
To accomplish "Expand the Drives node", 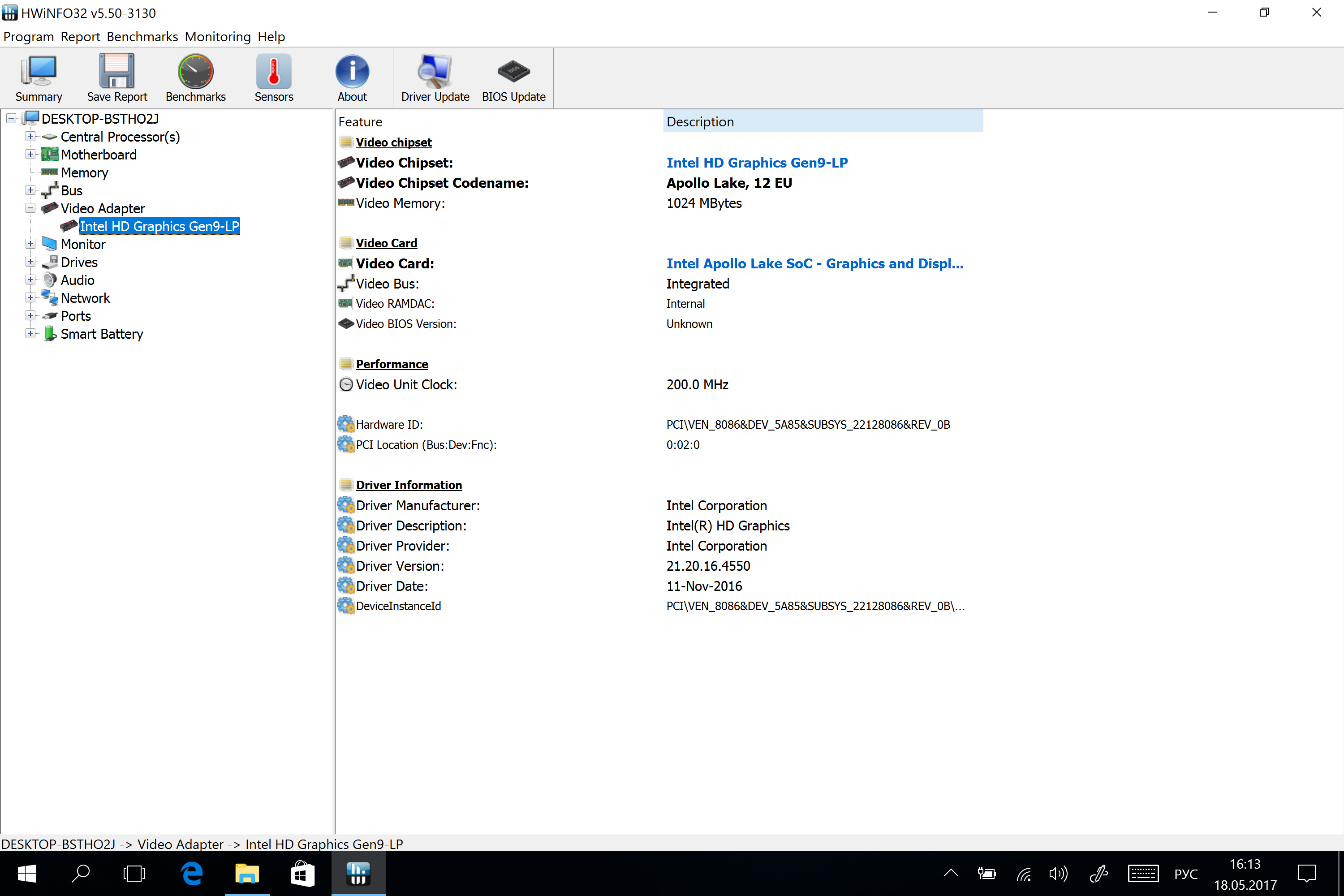I will pyautogui.click(x=30, y=262).
